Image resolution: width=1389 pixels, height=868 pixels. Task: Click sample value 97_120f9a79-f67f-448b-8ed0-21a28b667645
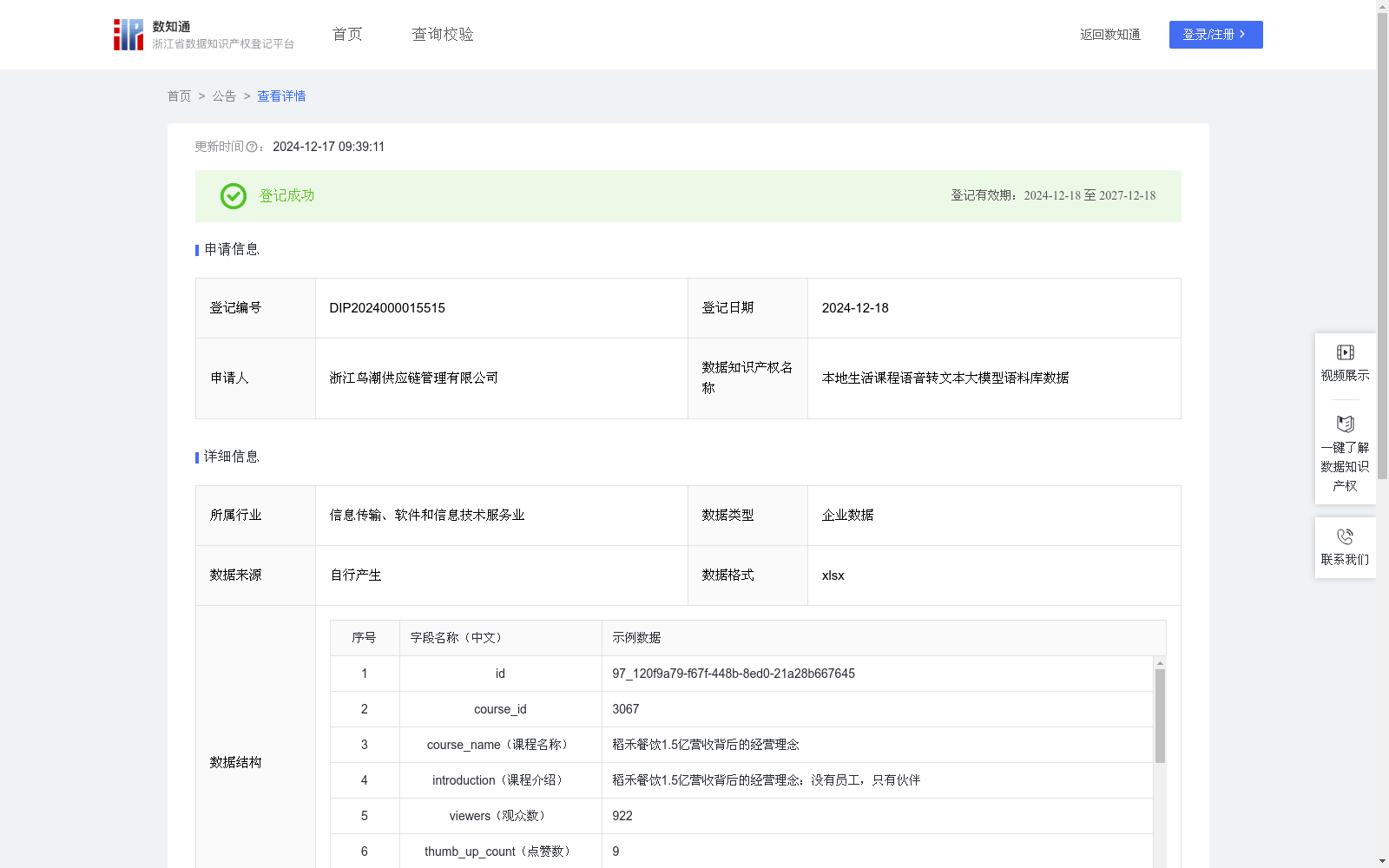click(x=734, y=674)
